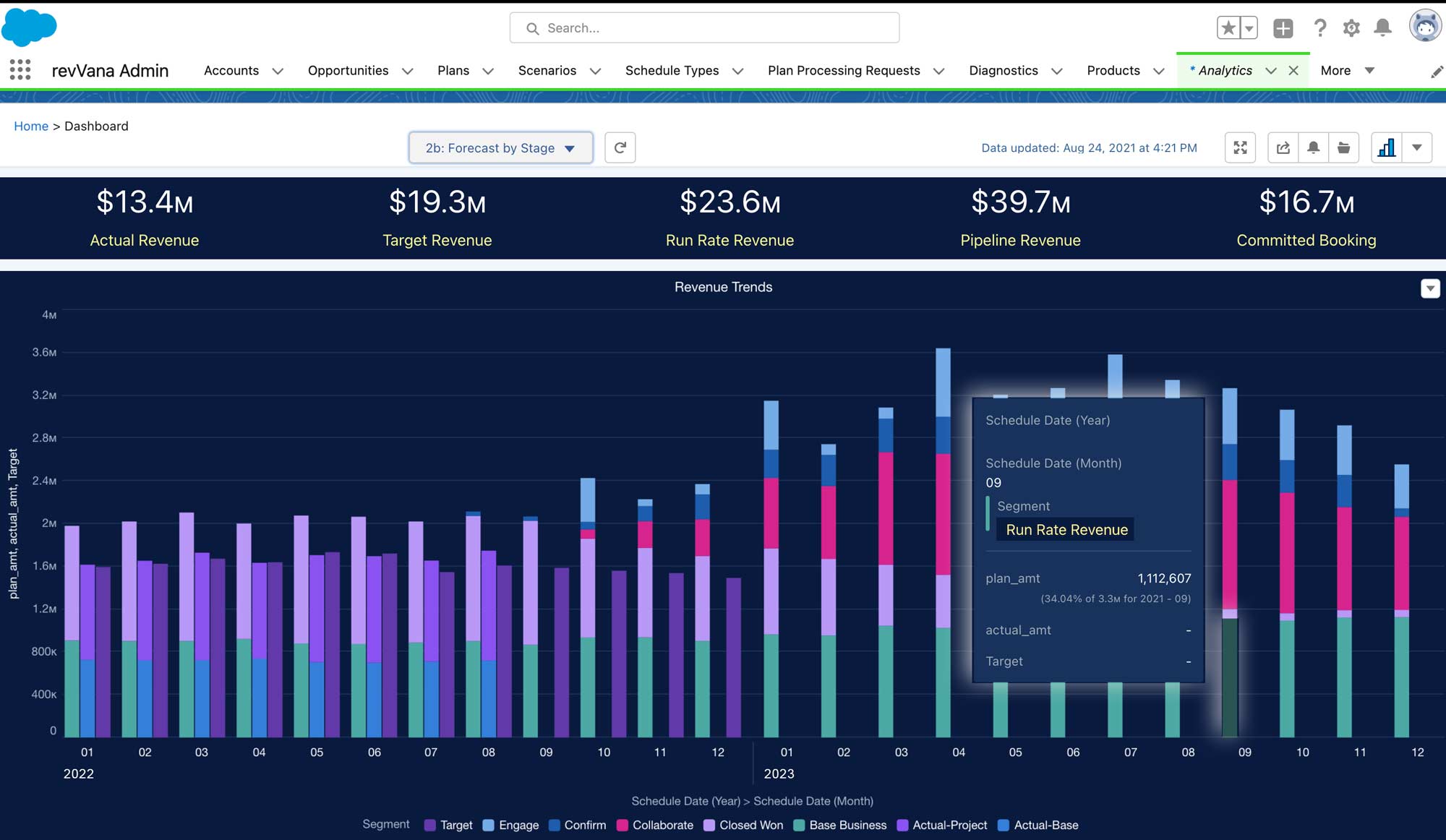
Task: Click in the Search field
Action: point(704,28)
